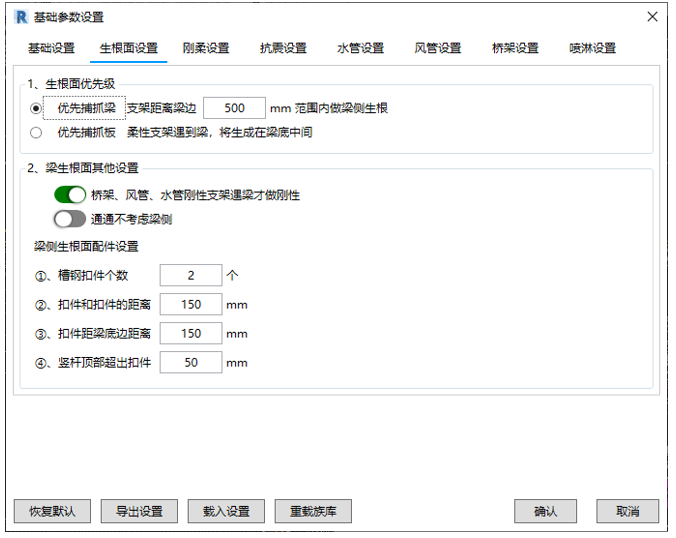Click the 支架距离梁边 input field with 500
The width and height of the screenshot is (676, 538).
[234, 108]
